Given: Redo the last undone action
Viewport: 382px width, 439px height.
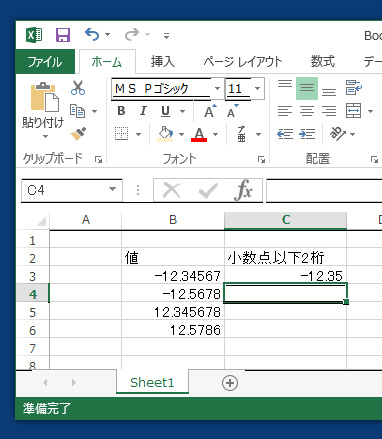Looking at the screenshot, I should [132, 34].
